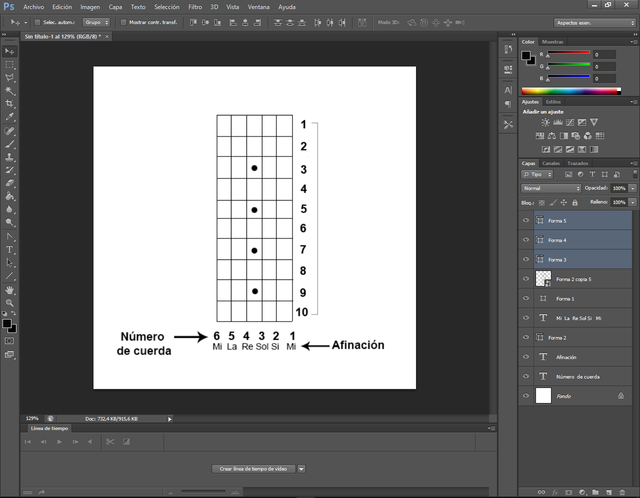Open the Opacidad value dropdown arrow

pos(633,188)
